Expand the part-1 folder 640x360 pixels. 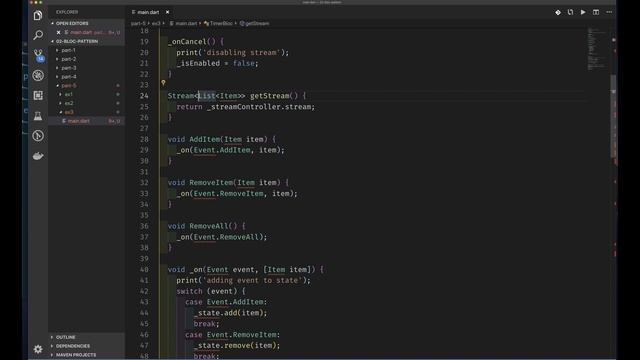pos(68,50)
